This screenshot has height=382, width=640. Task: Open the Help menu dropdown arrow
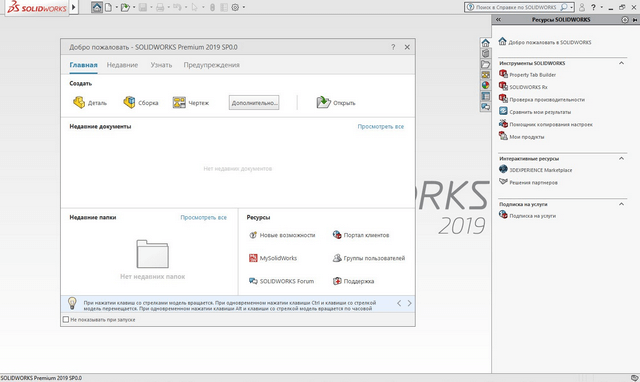pos(601,7)
